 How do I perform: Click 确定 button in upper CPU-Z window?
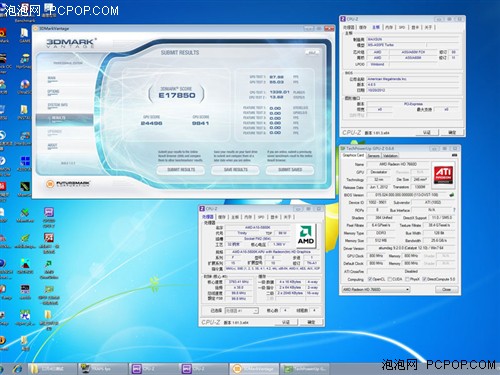(x=452, y=133)
